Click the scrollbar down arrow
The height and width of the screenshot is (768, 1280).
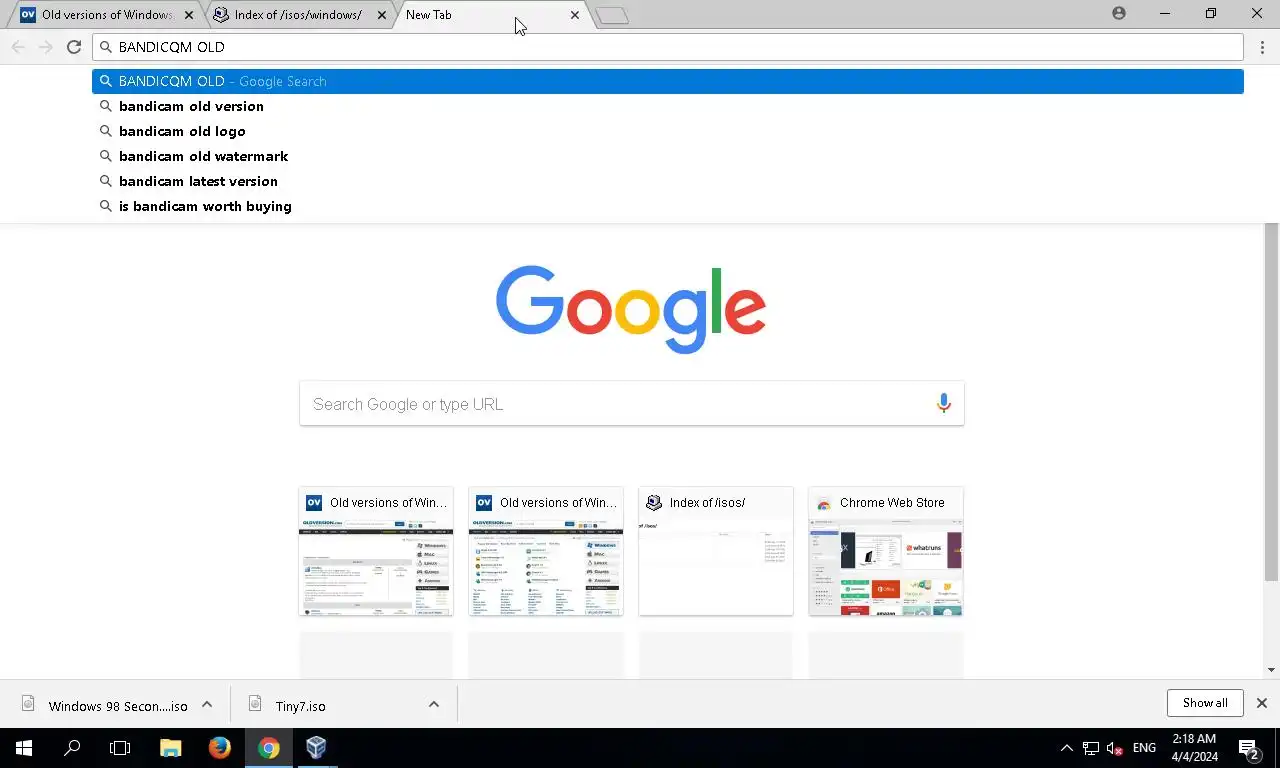[x=1272, y=670]
